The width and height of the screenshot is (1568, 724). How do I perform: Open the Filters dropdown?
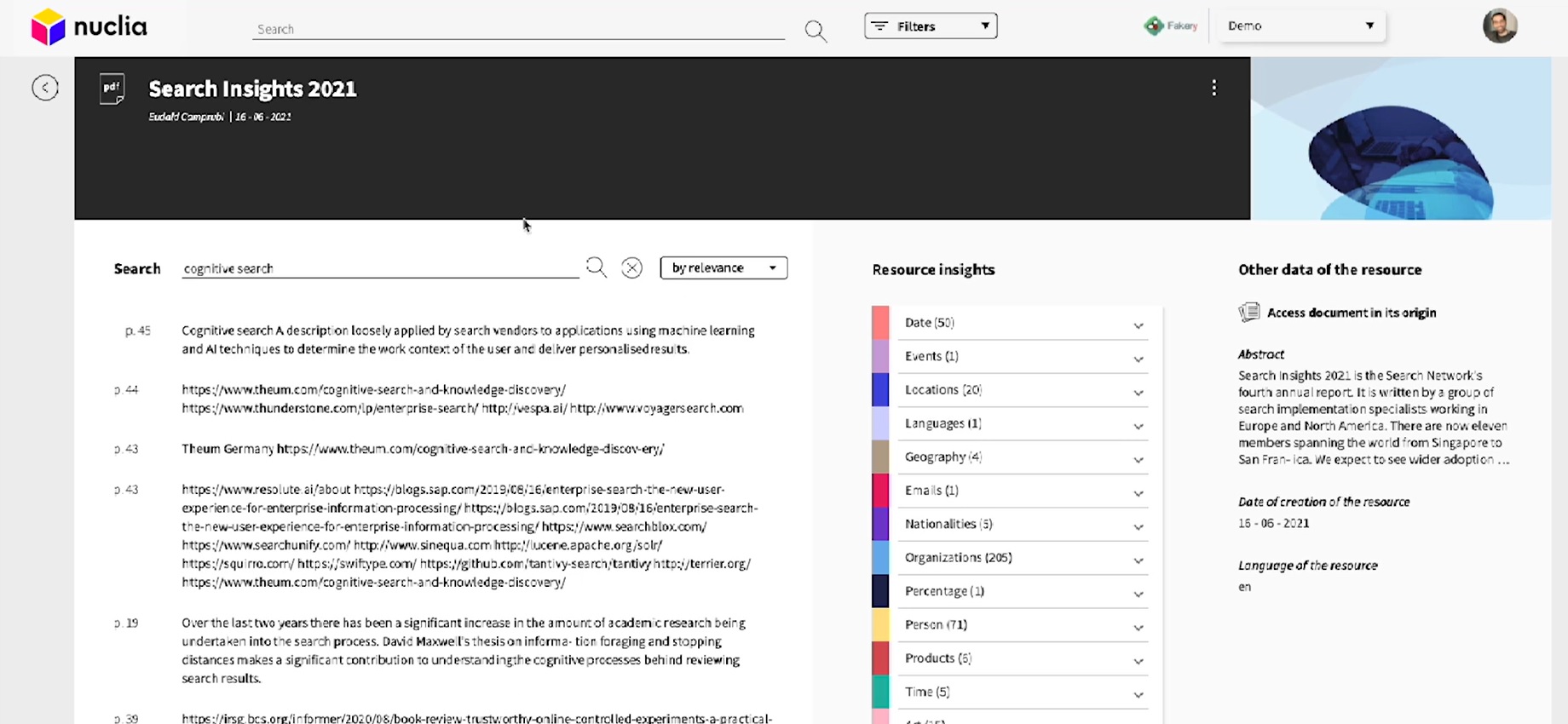coord(931,26)
